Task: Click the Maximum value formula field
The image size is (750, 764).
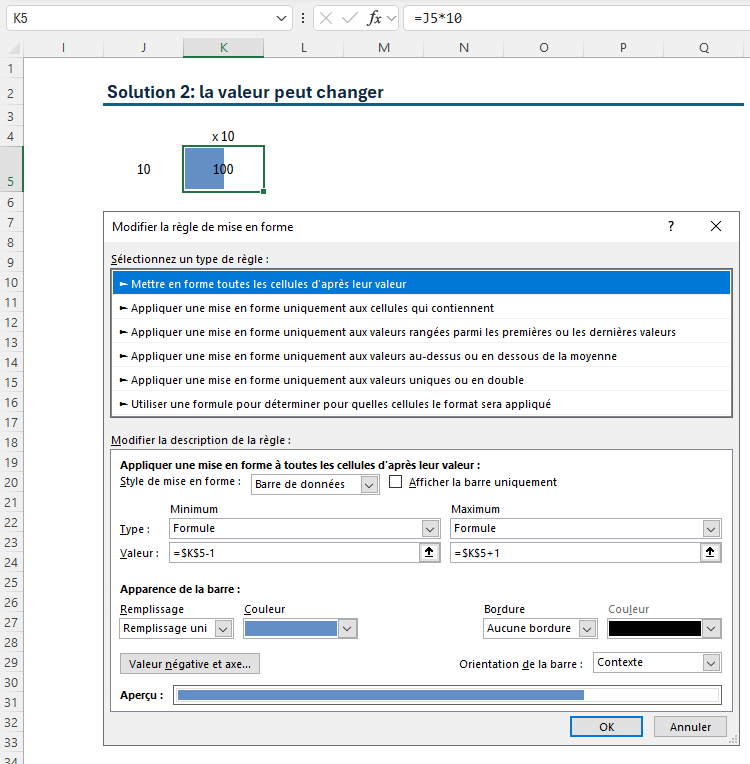Action: tap(574, 553)
